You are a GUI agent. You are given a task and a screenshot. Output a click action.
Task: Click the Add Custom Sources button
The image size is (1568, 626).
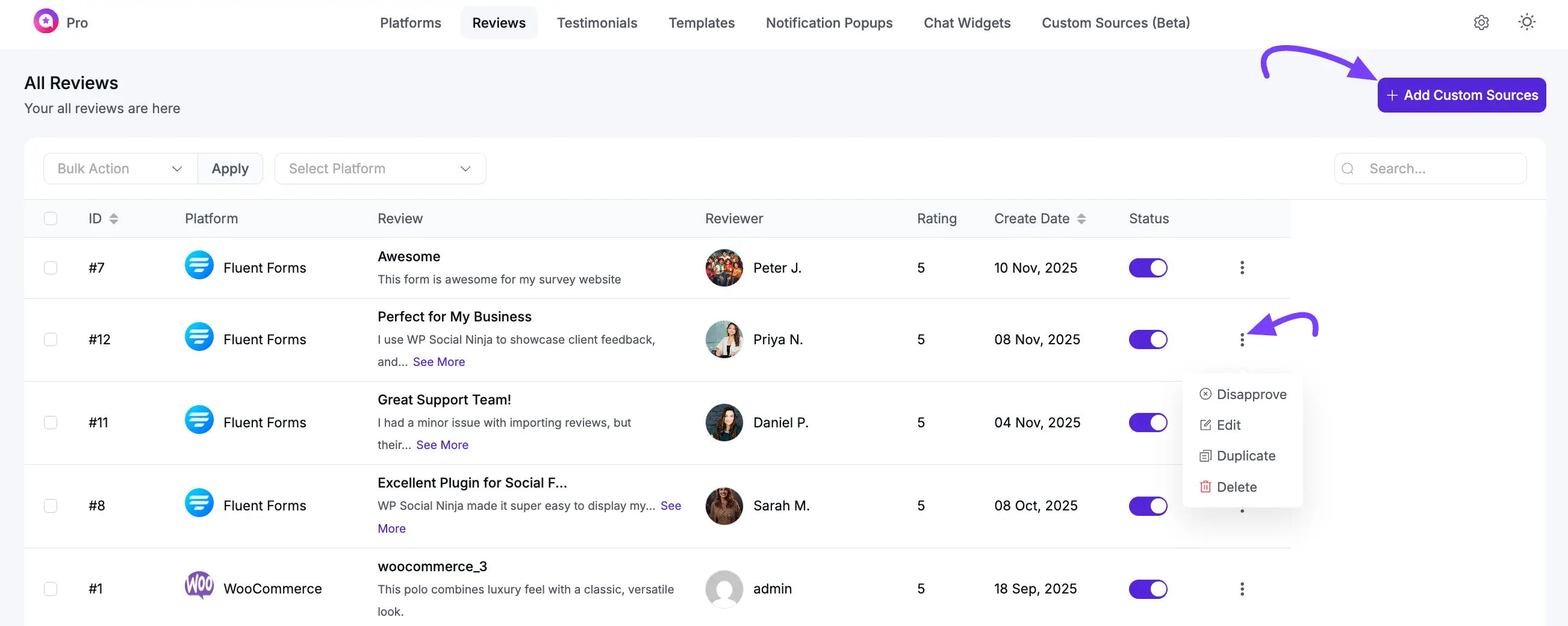click(1461, 95)
